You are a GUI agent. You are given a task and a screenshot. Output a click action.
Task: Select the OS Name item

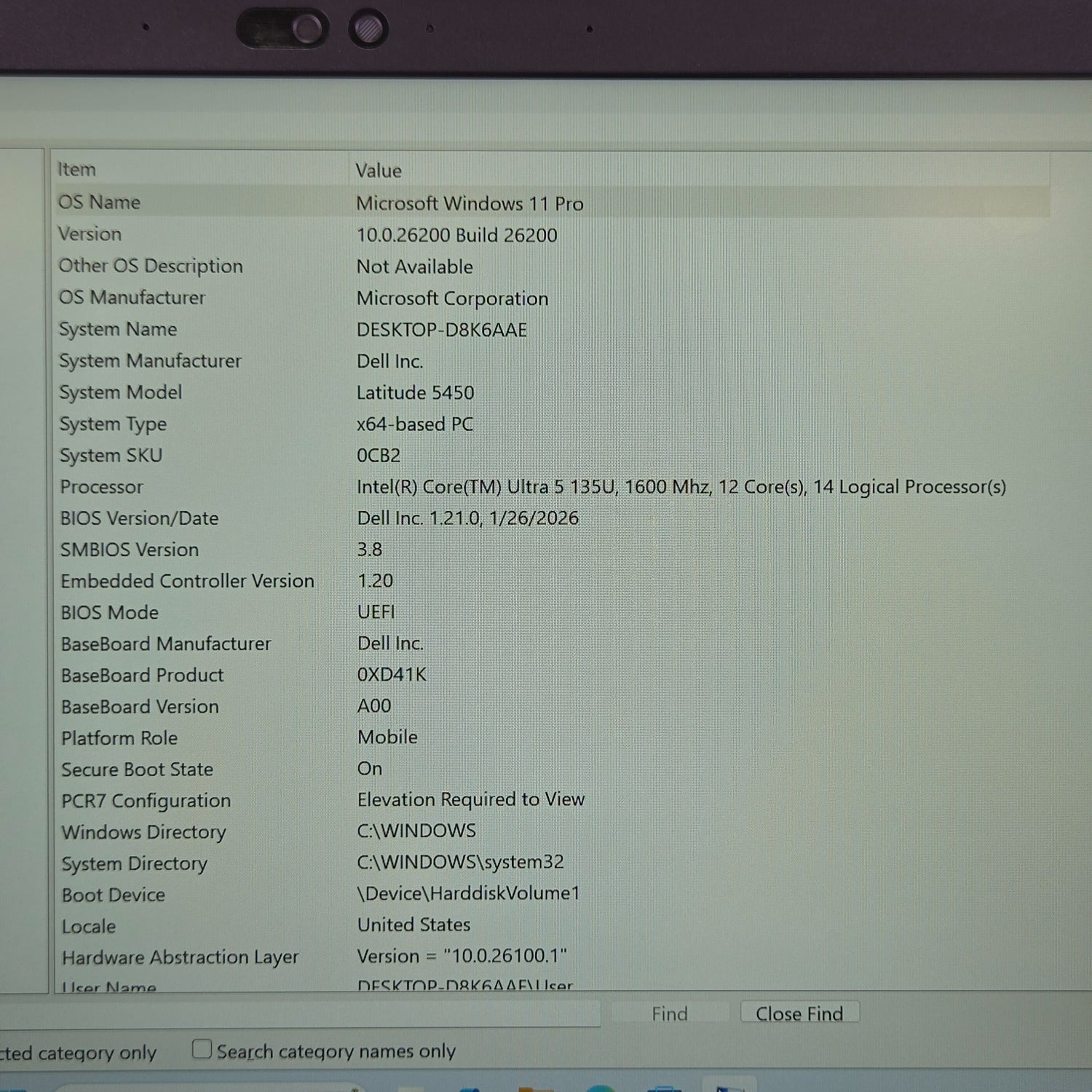coord(99,202)
